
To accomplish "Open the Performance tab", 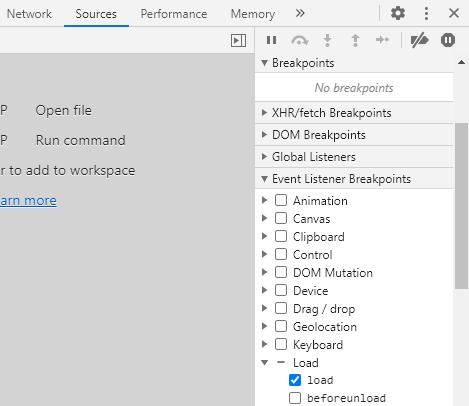I will [x=174, y=14].
